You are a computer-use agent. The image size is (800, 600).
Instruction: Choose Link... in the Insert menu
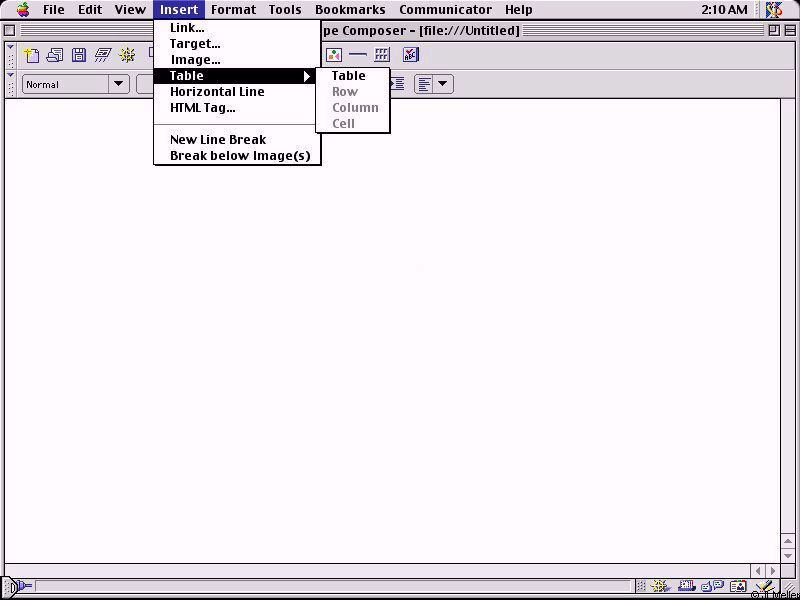[x=187, y=28]
